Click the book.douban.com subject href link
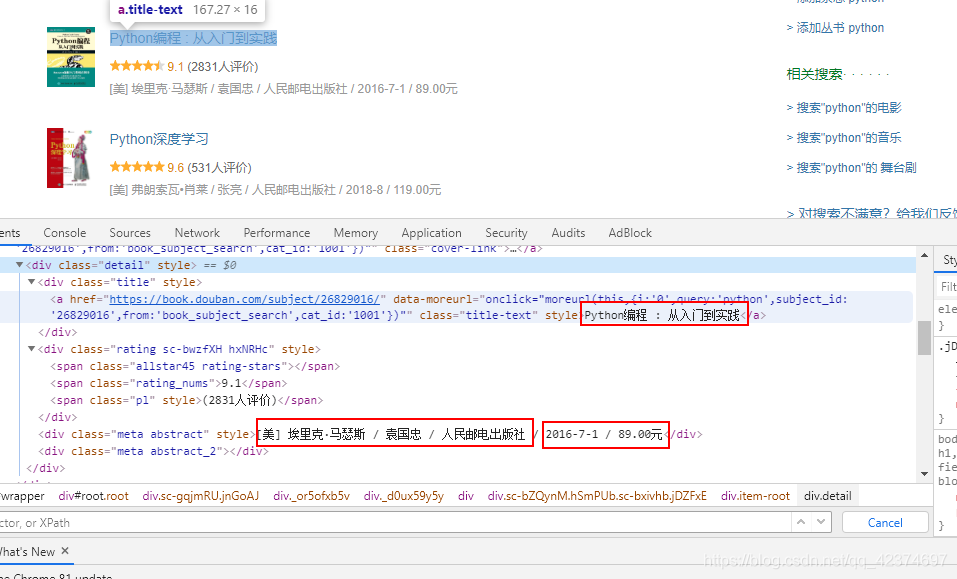957x579 pixels. pos(244,299)
